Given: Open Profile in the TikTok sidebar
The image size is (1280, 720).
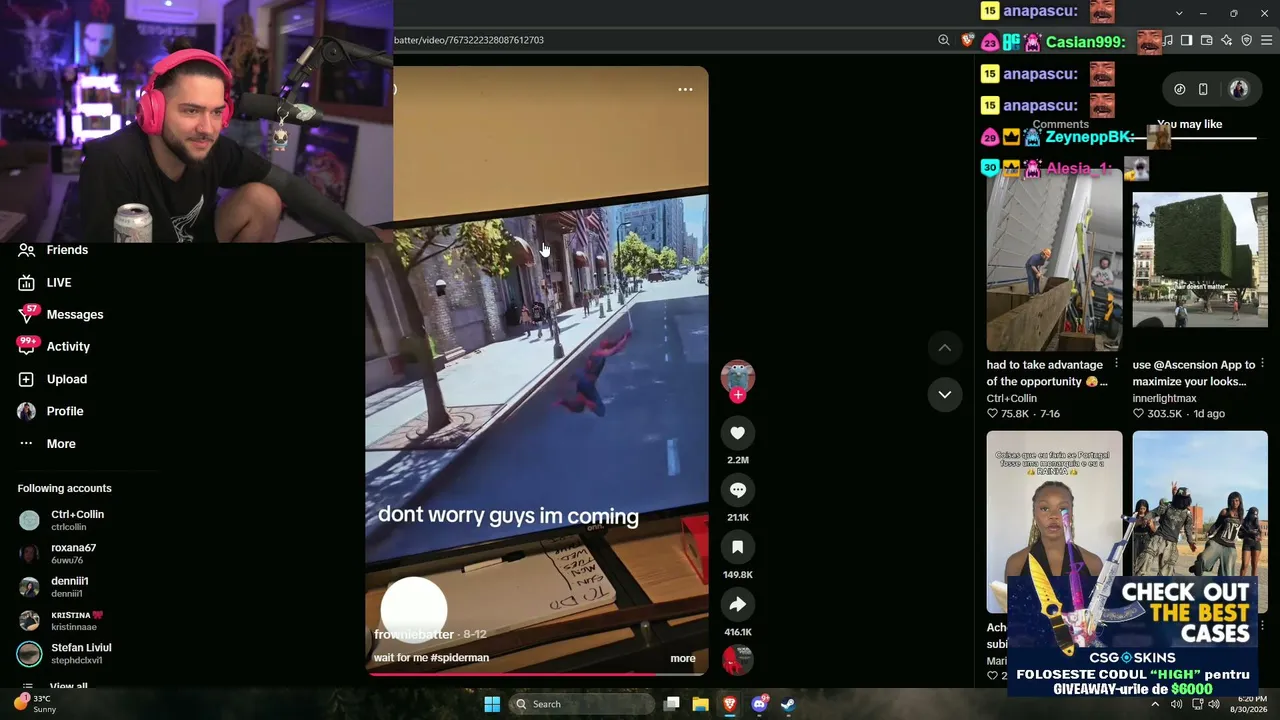Looking at the screenshot, I should tap(52, 411).
